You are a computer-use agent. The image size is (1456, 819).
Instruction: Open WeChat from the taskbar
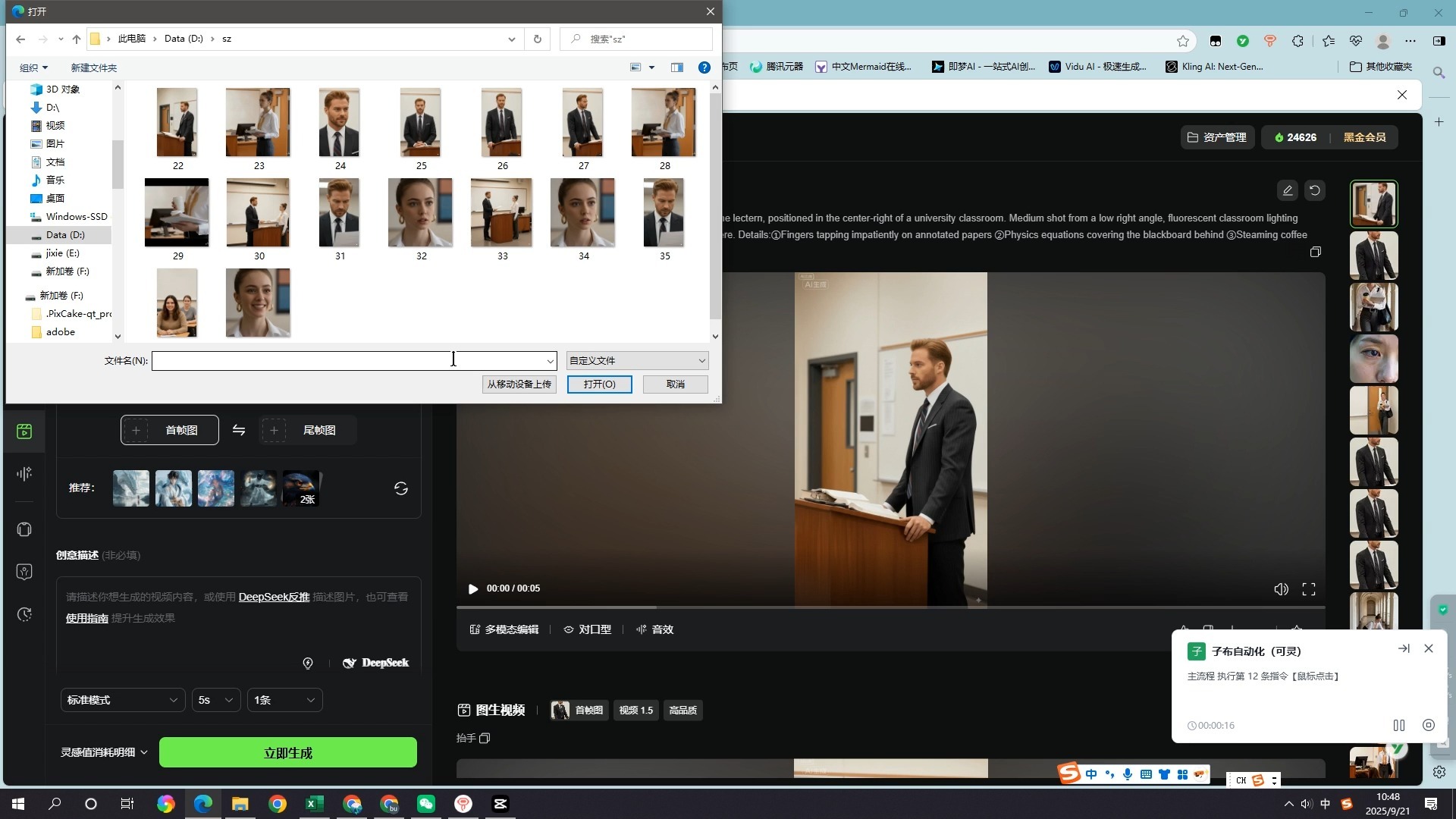pyautogui.click(x=426, y=804)
